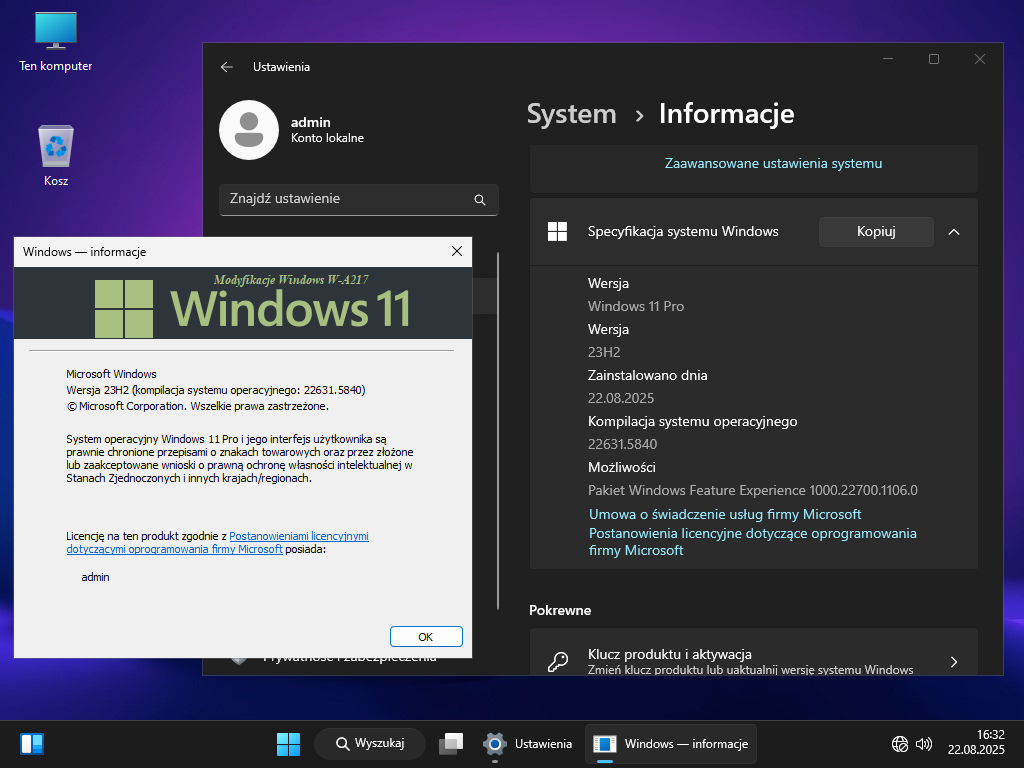This screenshot has width=1024, height=768.
Task: Open the Task View taskbar icon
Action: [451, 744]
